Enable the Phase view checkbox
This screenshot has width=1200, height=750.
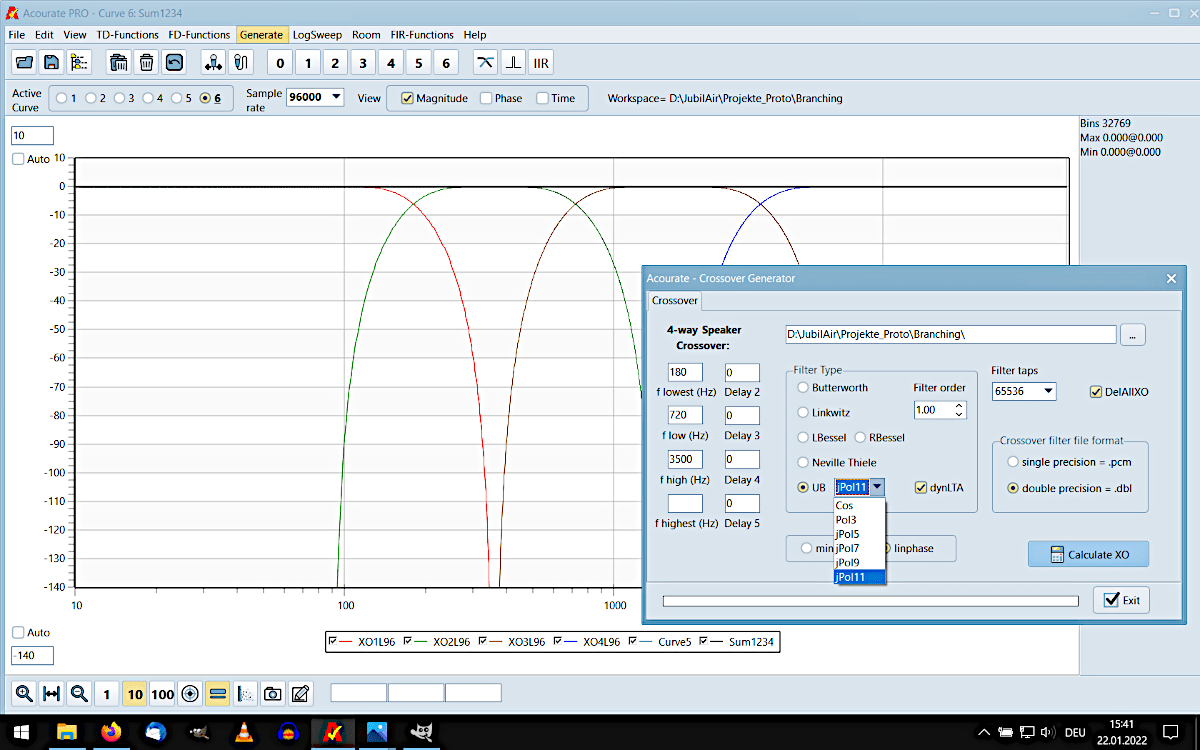click(x=486, y=98)
